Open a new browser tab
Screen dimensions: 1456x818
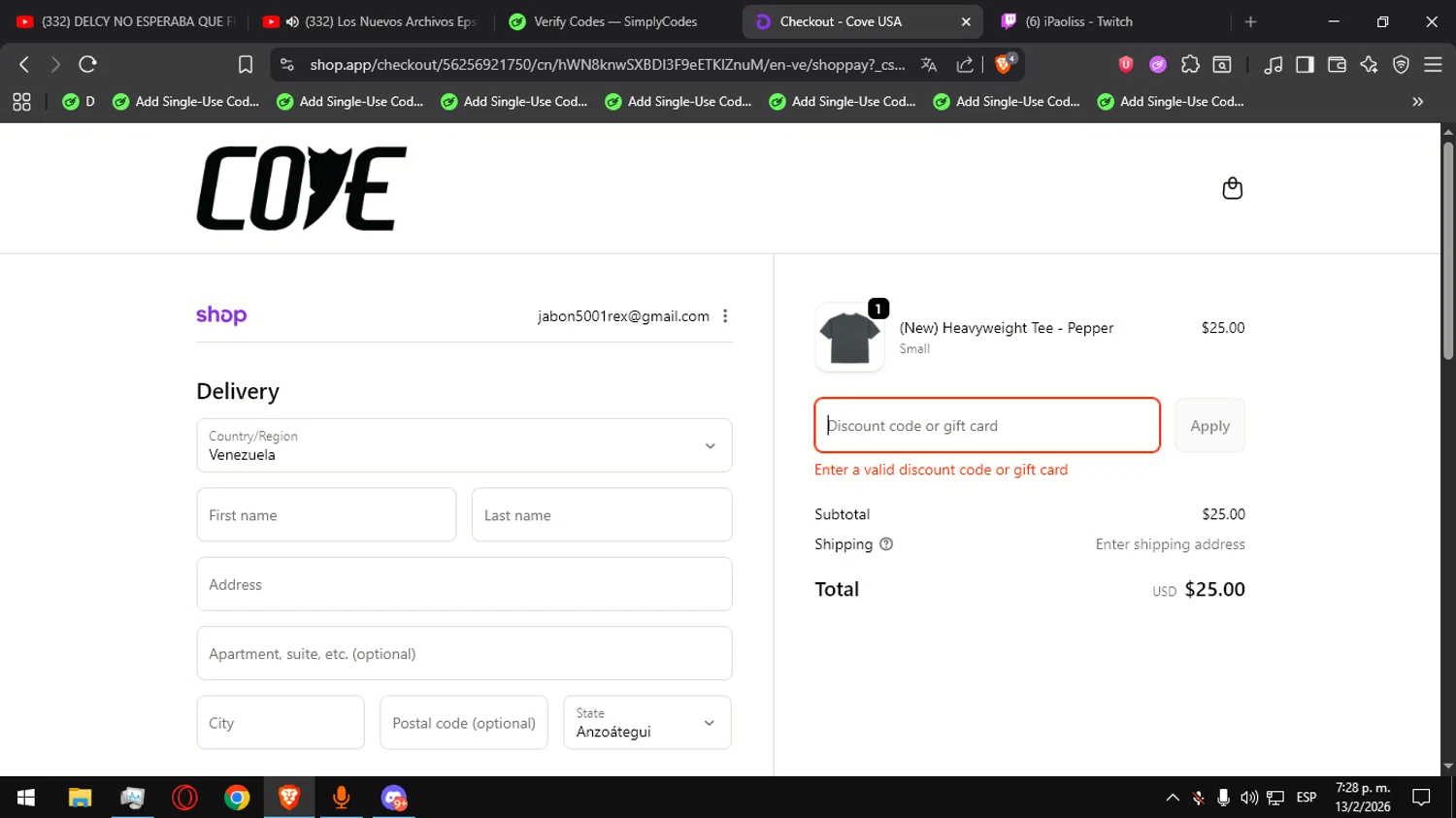tap(1250, 21)
